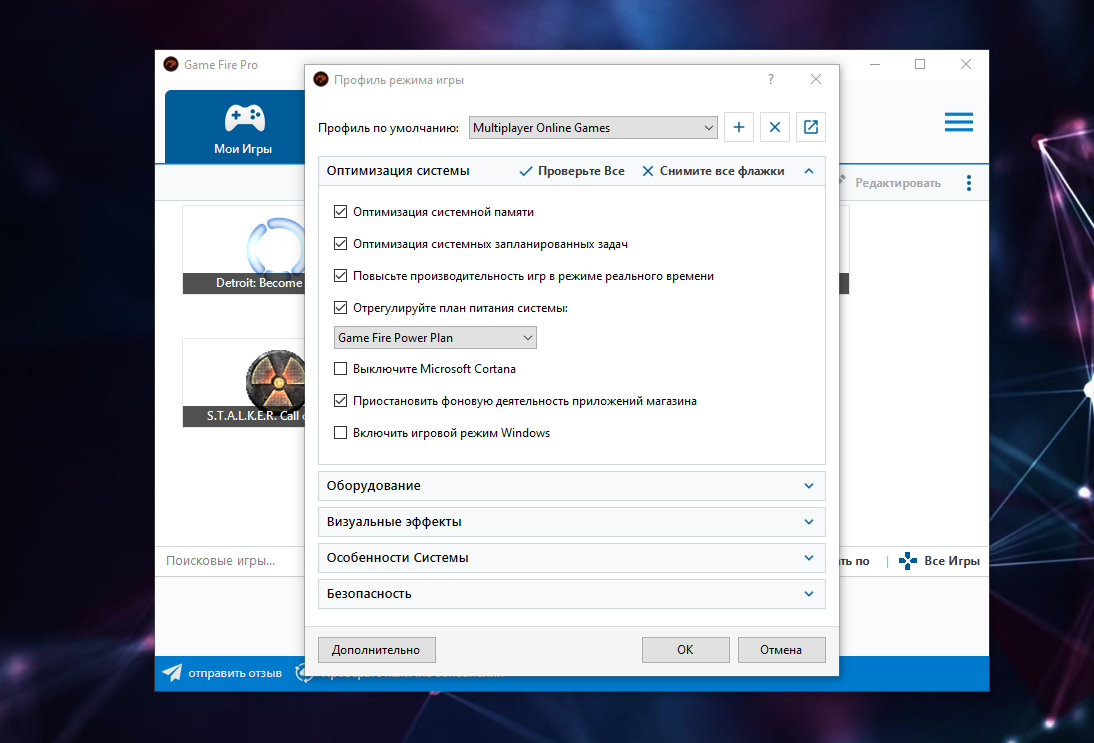
Task: Switch to the Мои Игры tab
Action: [x=235, y=127]
